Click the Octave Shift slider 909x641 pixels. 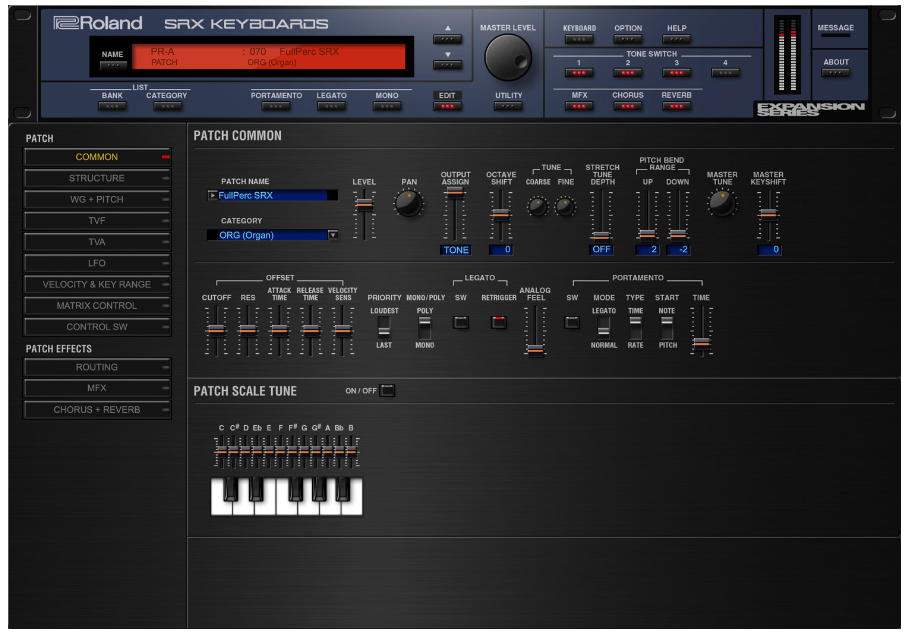[500, 214]
